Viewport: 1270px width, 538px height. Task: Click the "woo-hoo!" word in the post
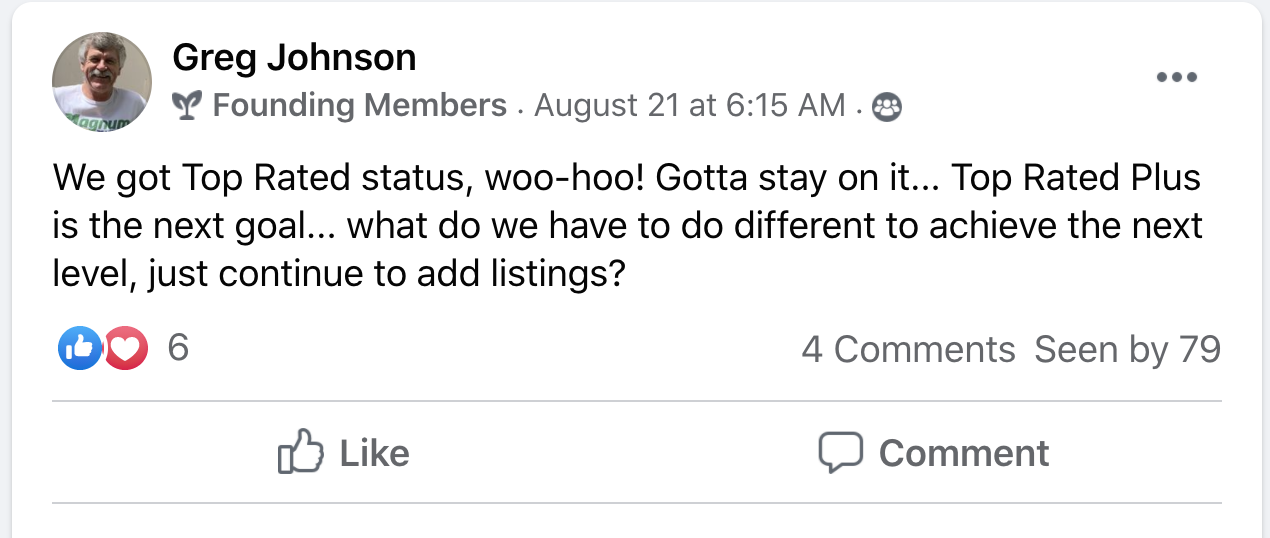(x=570, y=179)
